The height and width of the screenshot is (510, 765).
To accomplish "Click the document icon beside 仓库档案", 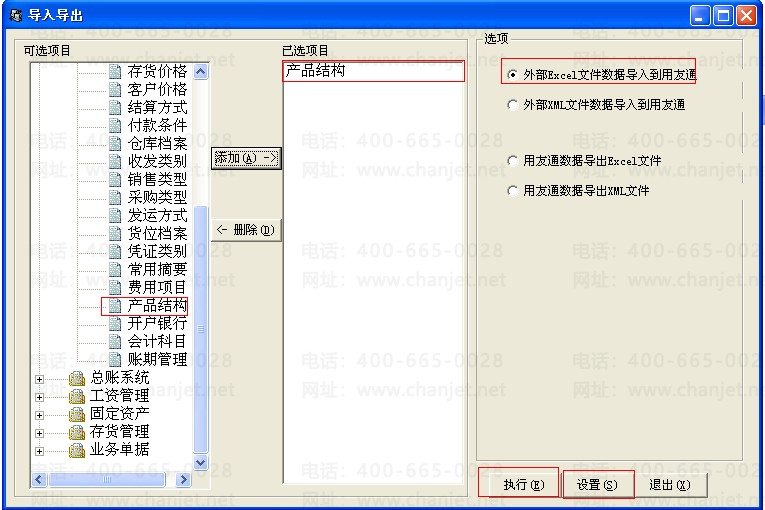I will pos(115,144).
